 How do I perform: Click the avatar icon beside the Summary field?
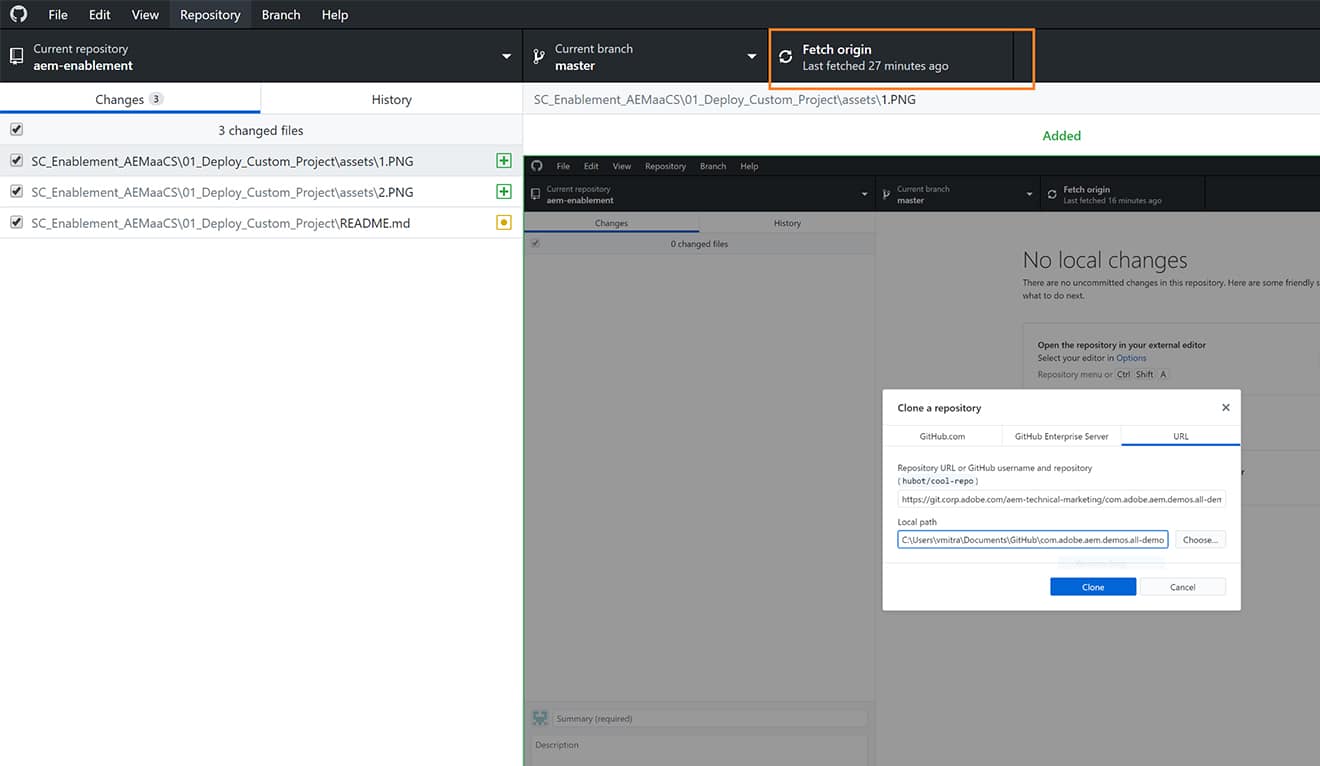click(x=540, y=718)
